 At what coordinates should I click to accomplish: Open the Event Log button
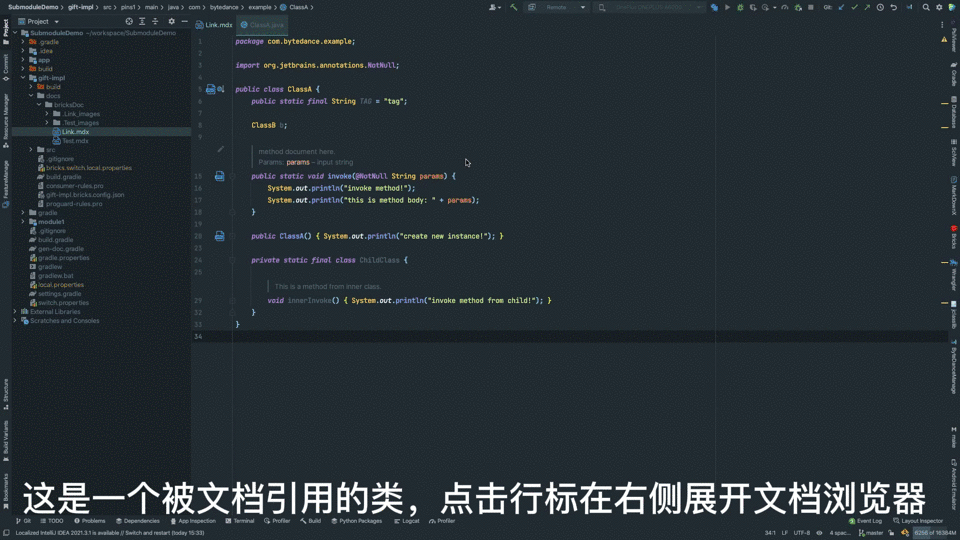[x=865, y=521]
